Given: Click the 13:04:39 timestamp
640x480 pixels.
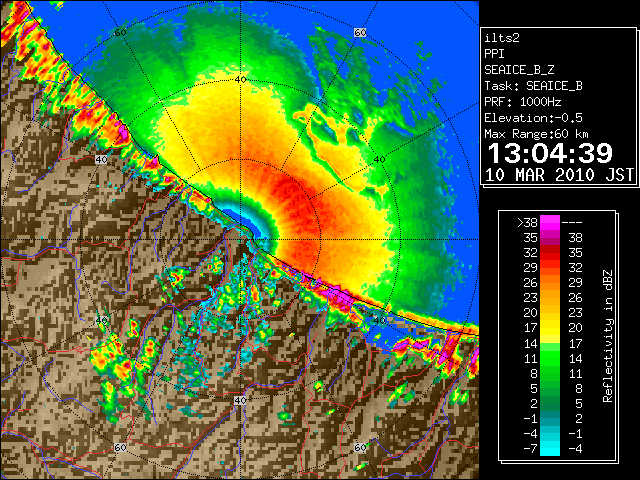Looking at the screenshot, I should (550, 153).
